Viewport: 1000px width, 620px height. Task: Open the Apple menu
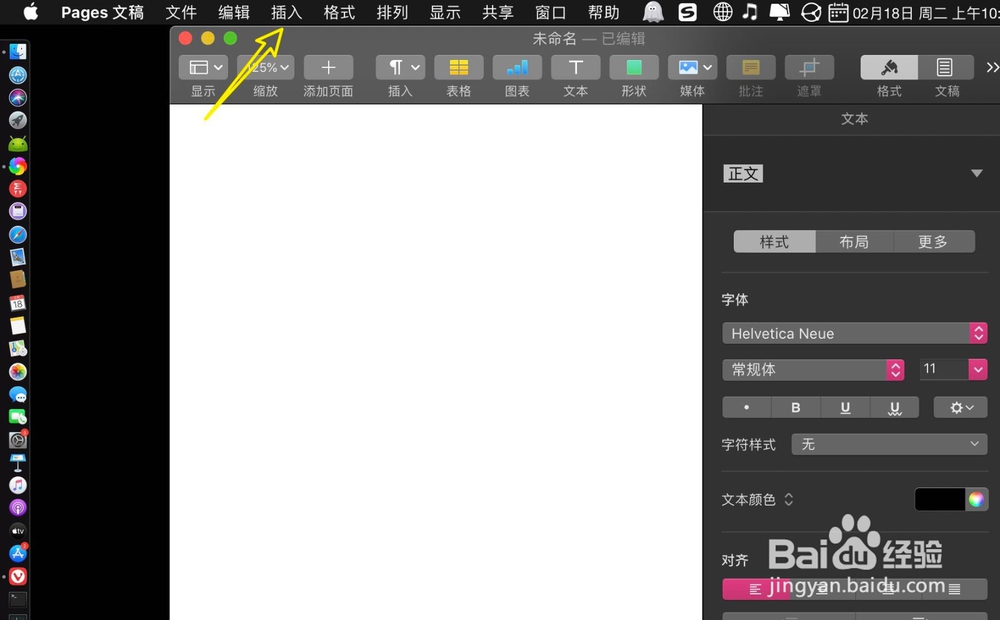pyautogui.click(x=30, y=12)
